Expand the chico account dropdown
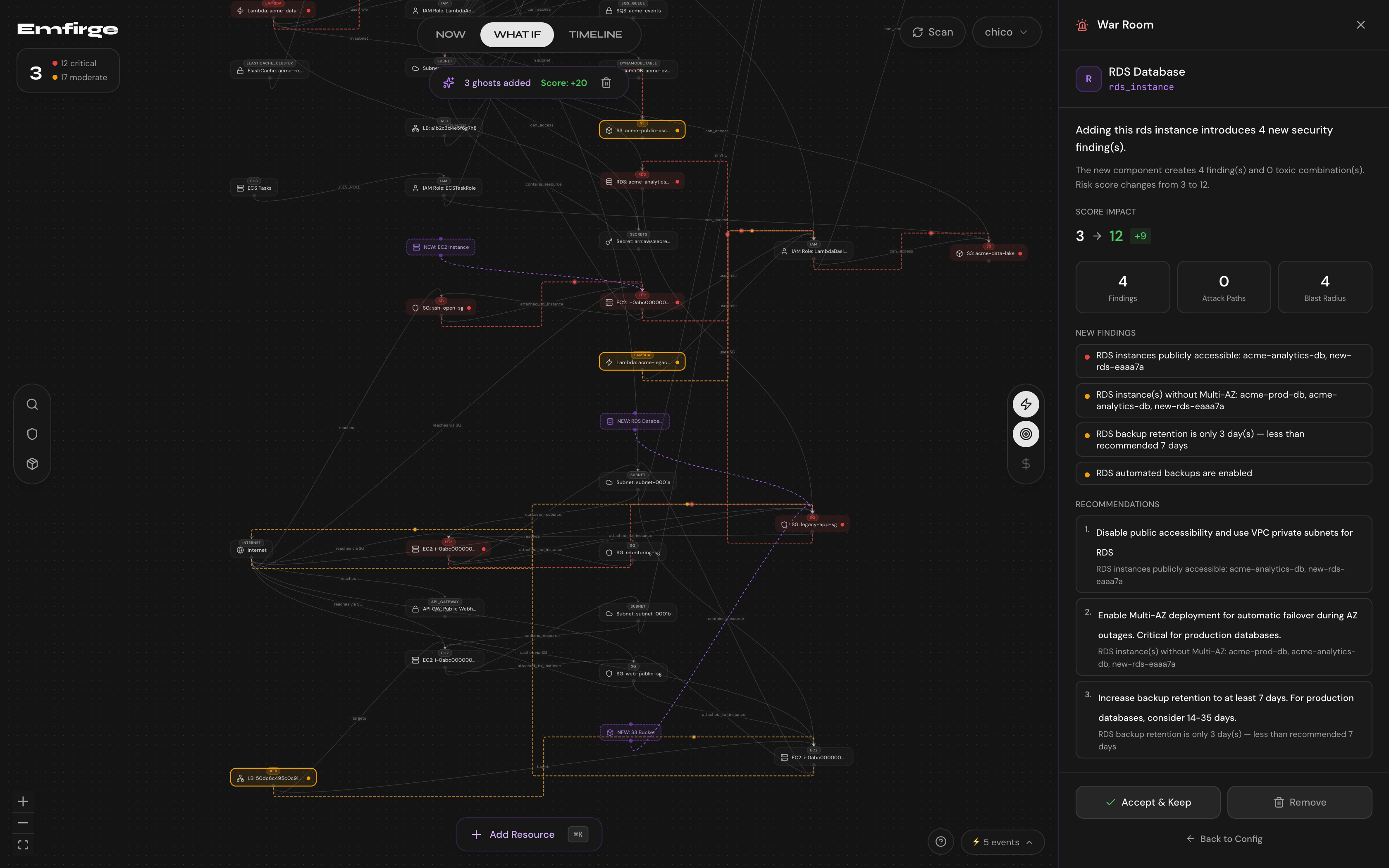The height and width of the screenshot is (868, 1389). (1006, 32)
